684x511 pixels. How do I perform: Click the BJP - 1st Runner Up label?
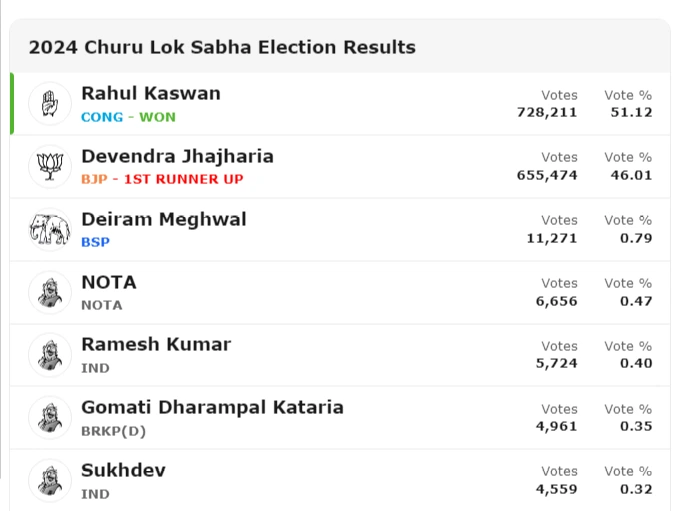[162, 179]
